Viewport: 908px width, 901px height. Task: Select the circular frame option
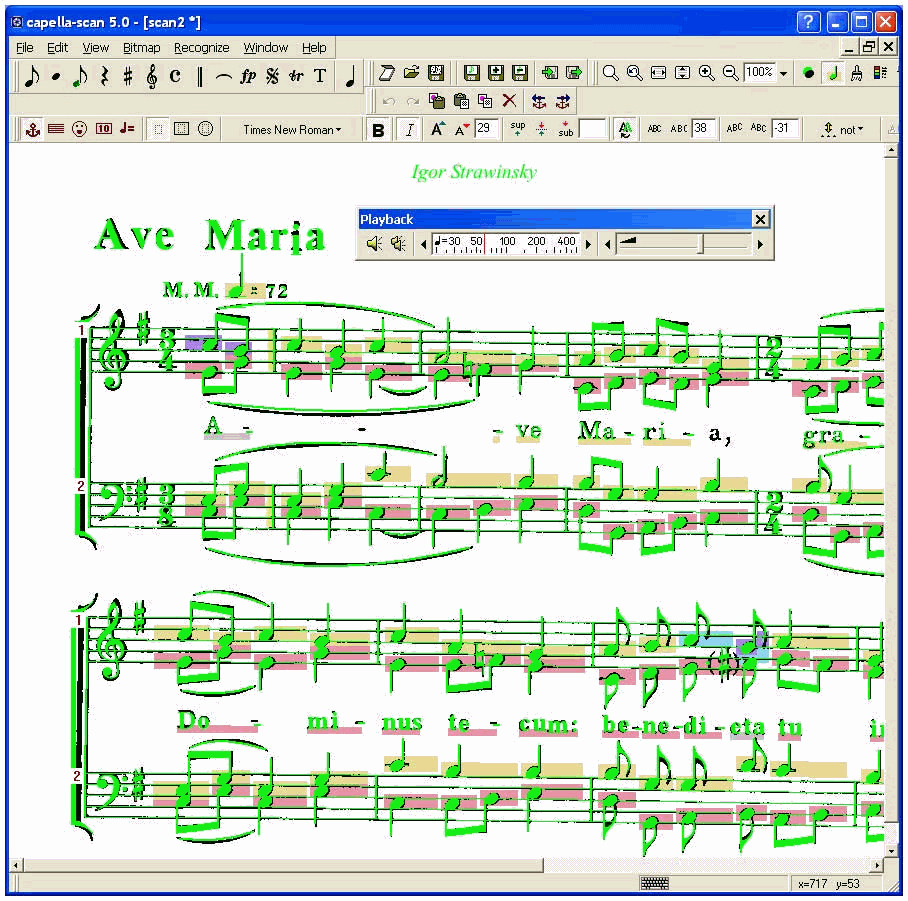pyautogui.click(x=206, y=129)
